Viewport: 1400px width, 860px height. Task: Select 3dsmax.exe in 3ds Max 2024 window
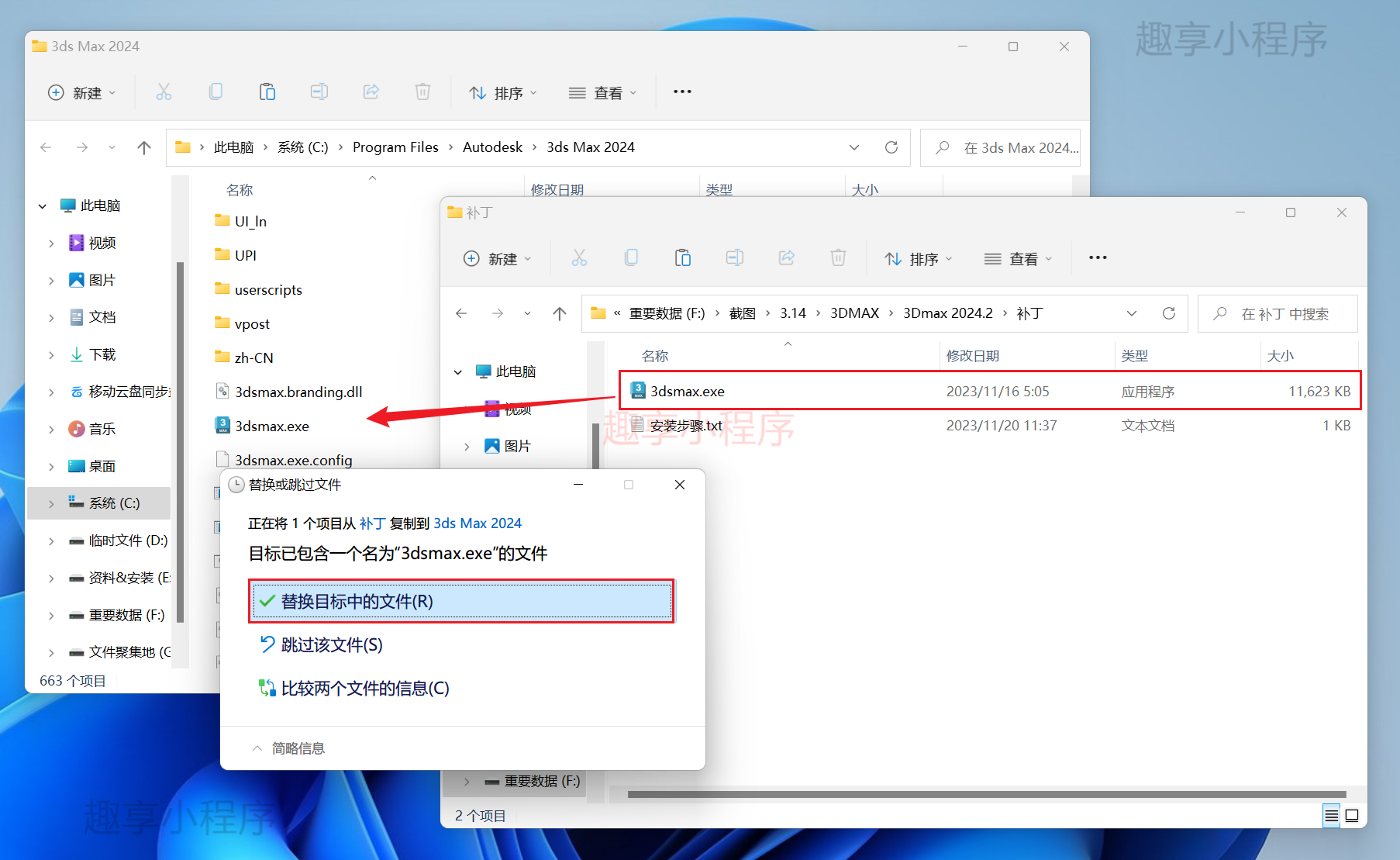(272, 427)
